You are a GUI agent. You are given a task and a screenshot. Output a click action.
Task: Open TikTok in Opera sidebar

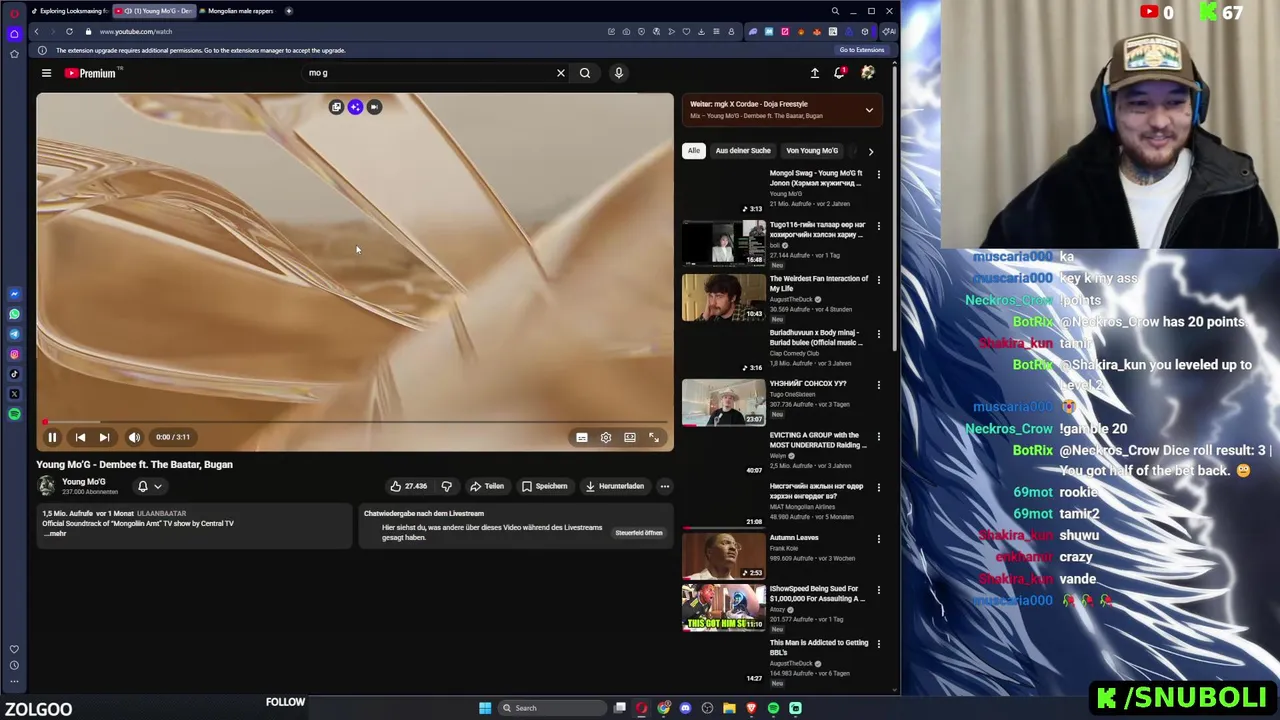point(14,374)
